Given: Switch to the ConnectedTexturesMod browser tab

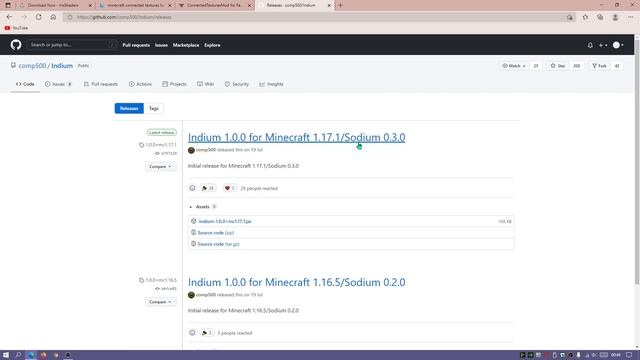Looking at the screenshot, I should [x=215, y=5].
